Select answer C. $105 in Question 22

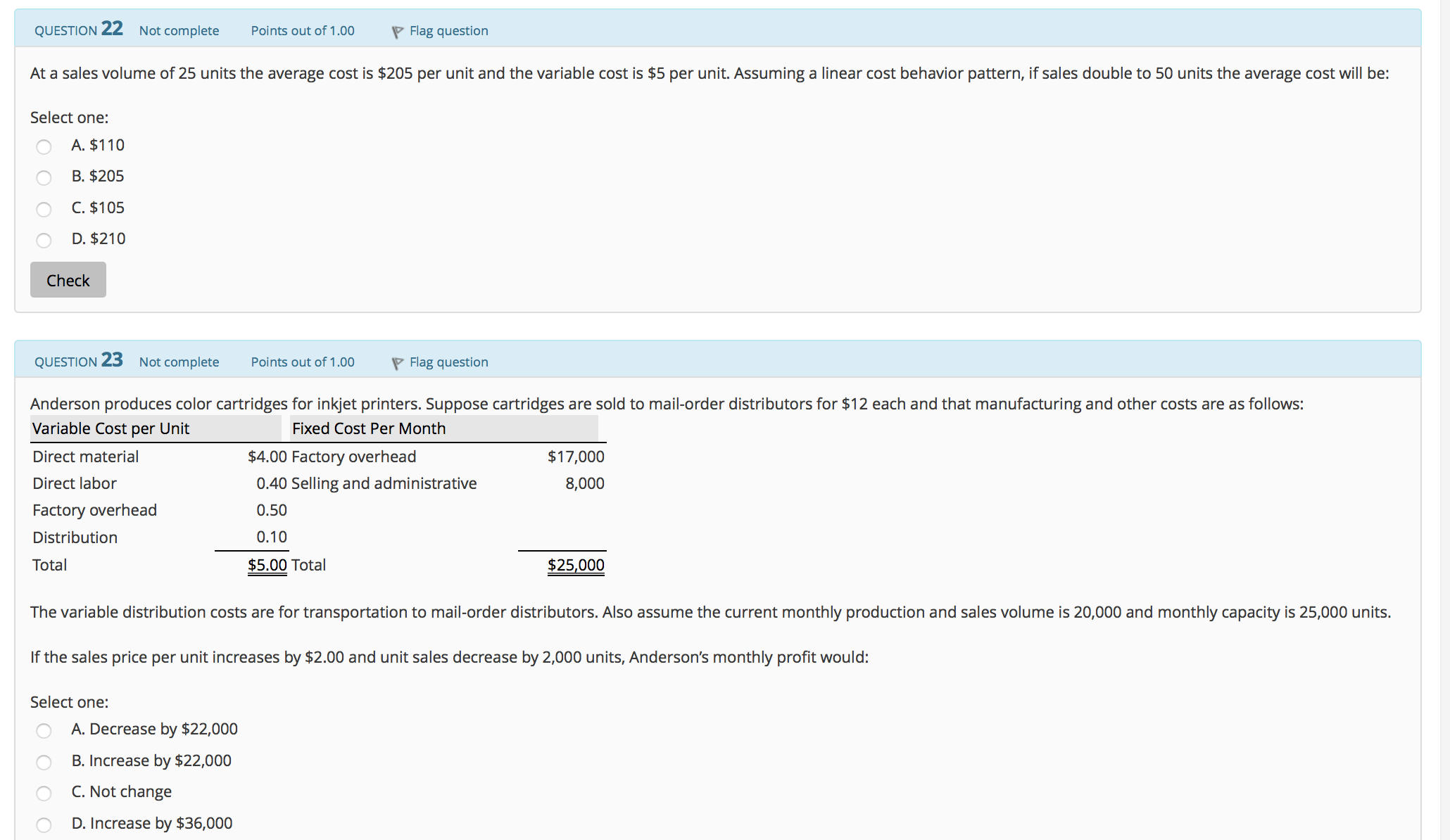tap(44, 209)
